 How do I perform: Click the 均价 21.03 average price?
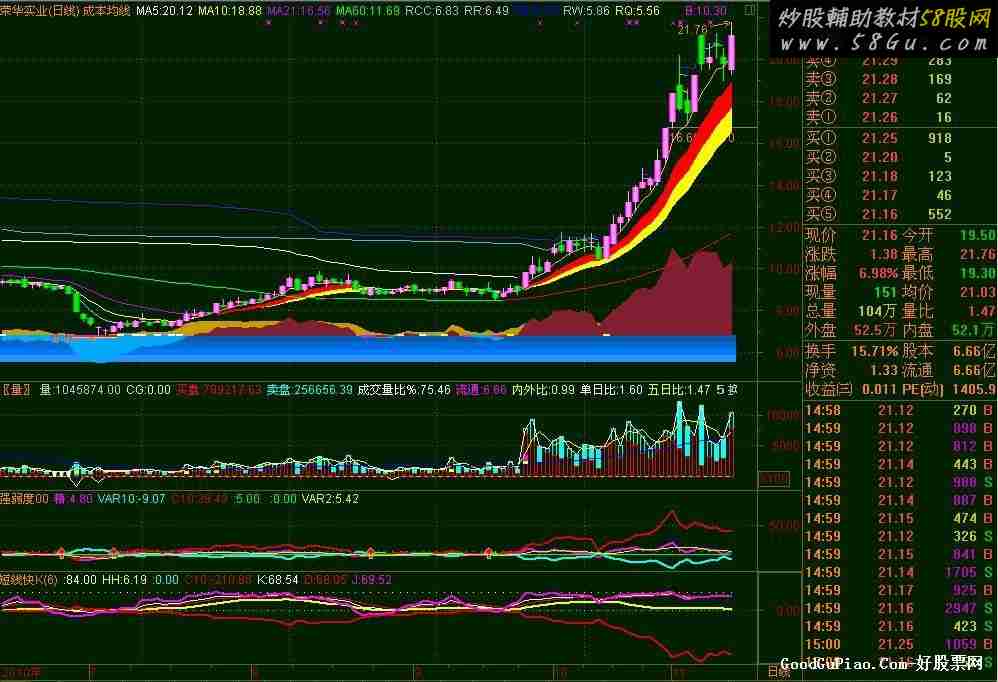(948, 292)
